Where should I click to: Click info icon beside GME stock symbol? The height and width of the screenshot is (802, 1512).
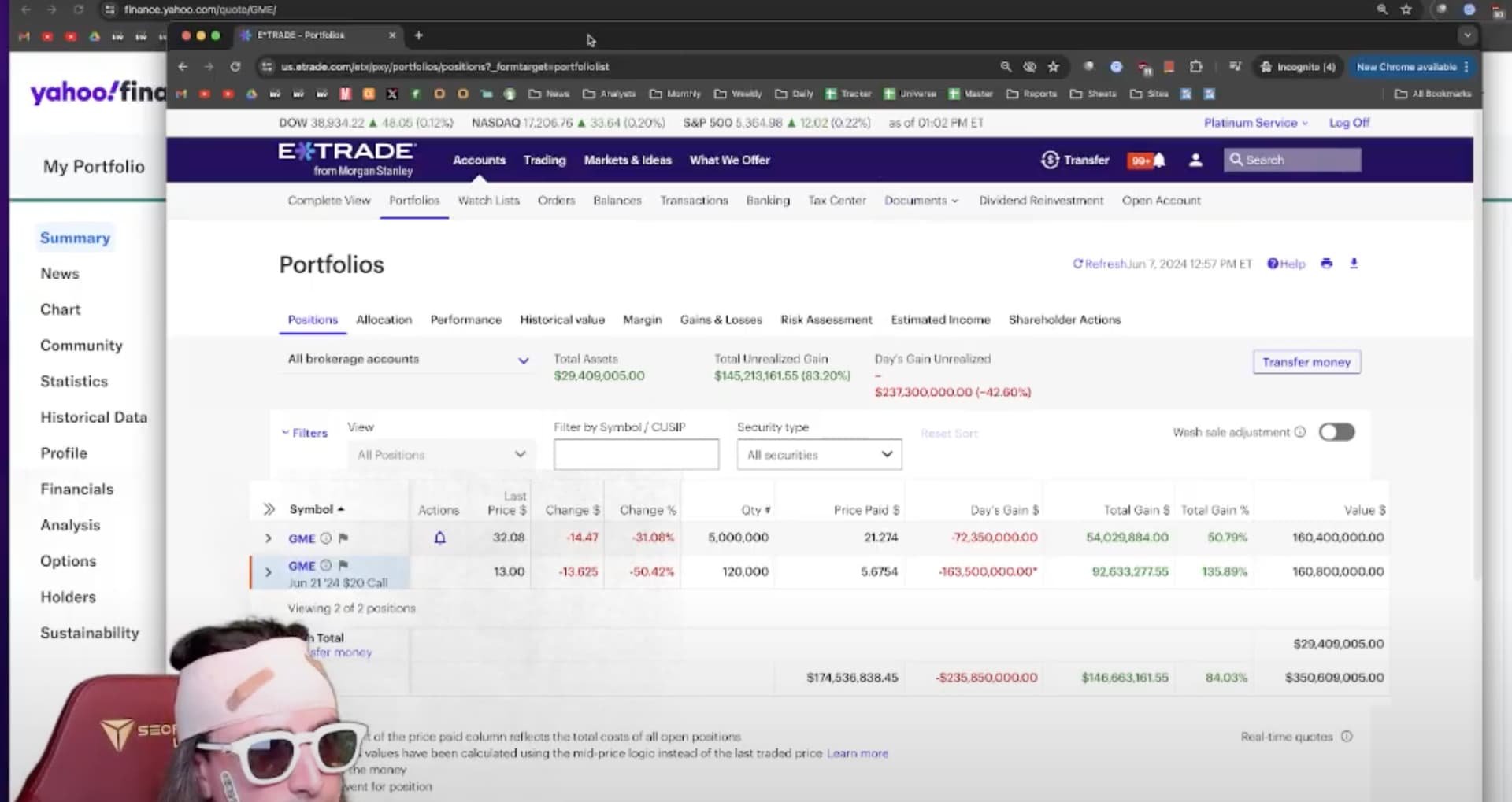(x=325, y=538)
